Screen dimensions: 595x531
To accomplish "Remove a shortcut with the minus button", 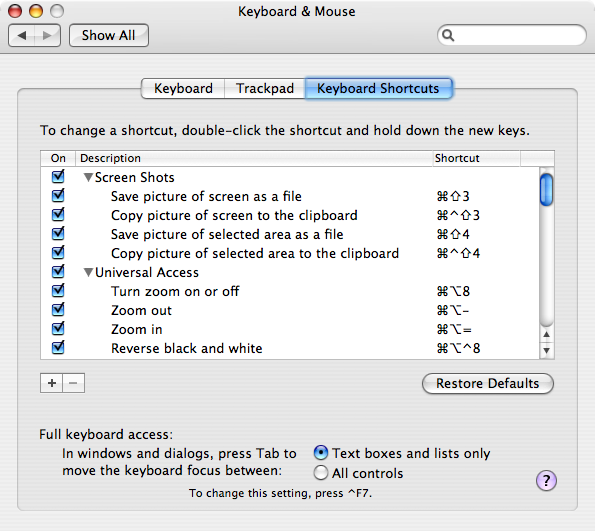I will (x=73, y=383).
